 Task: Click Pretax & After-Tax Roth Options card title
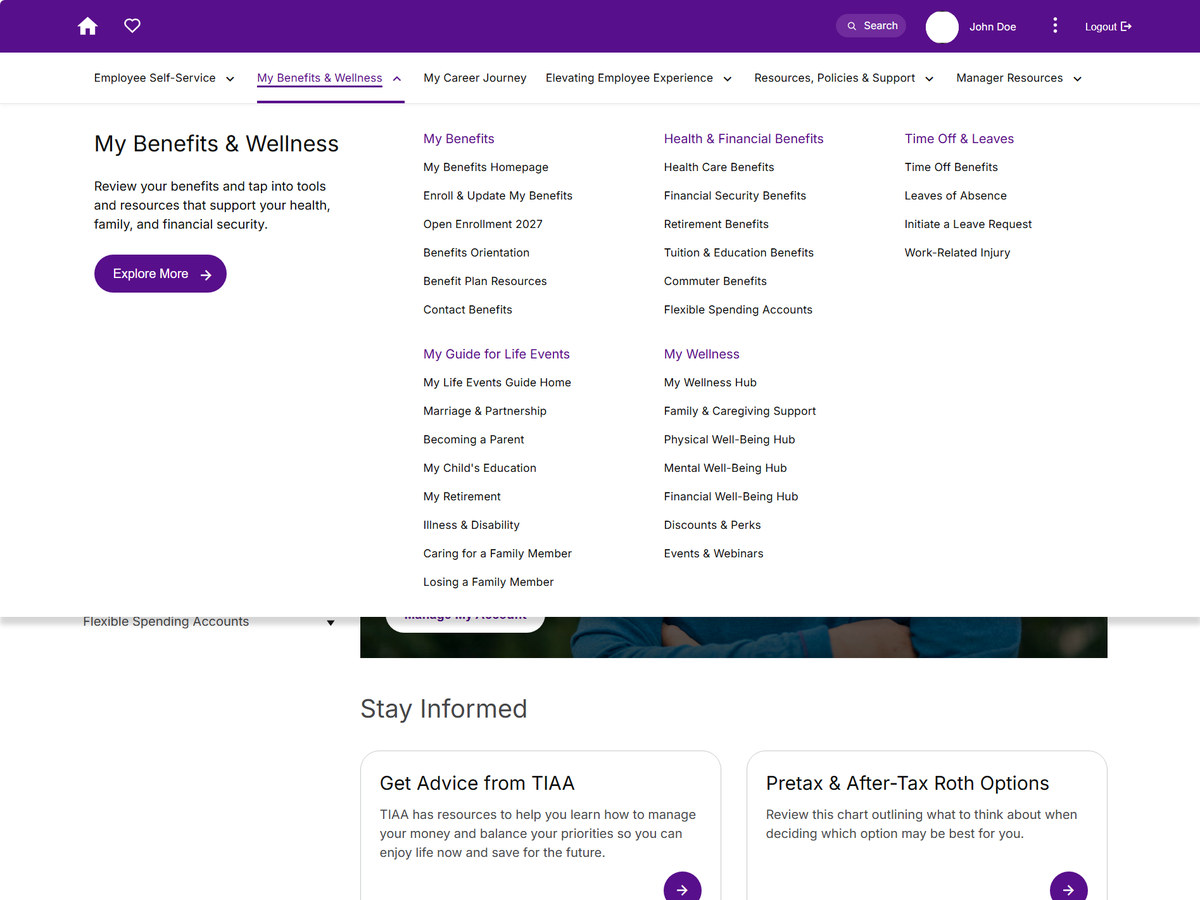click(907, 784)
